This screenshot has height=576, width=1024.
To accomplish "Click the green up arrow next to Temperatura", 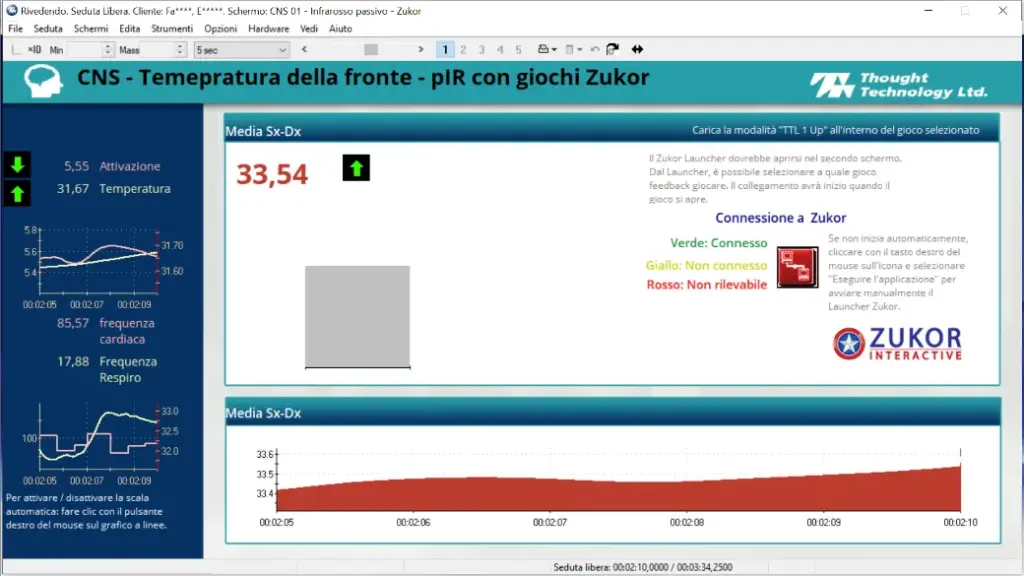I will (x=17, y=193).
